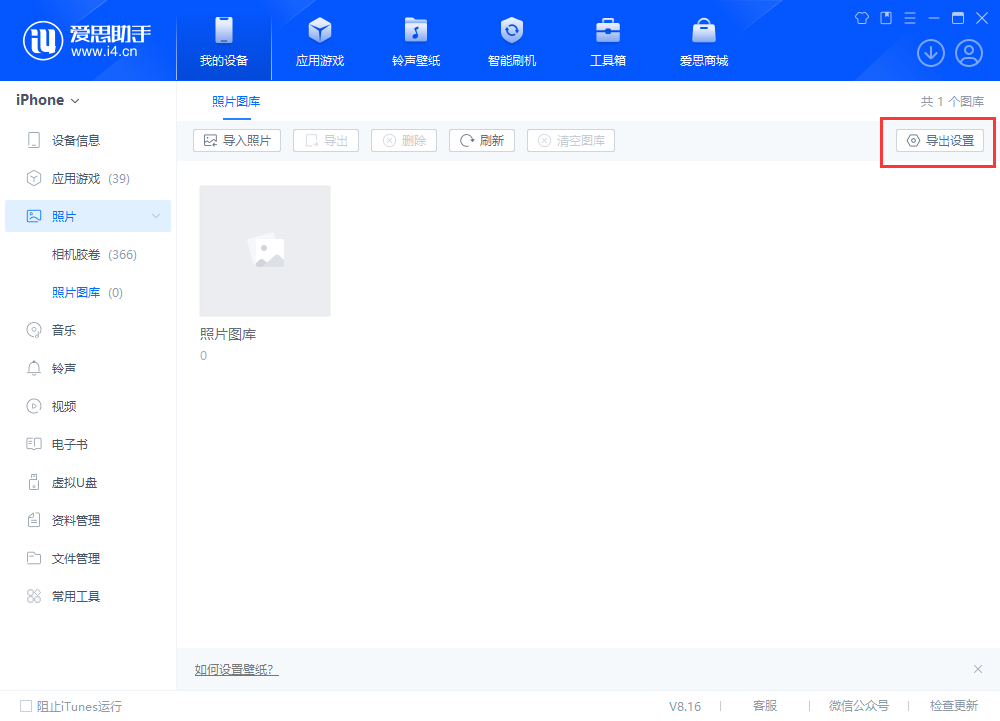Screen dimensions: 1000x721
Task: Open the hamburger menu in the titlebar
Action: (x=909, y=17)
